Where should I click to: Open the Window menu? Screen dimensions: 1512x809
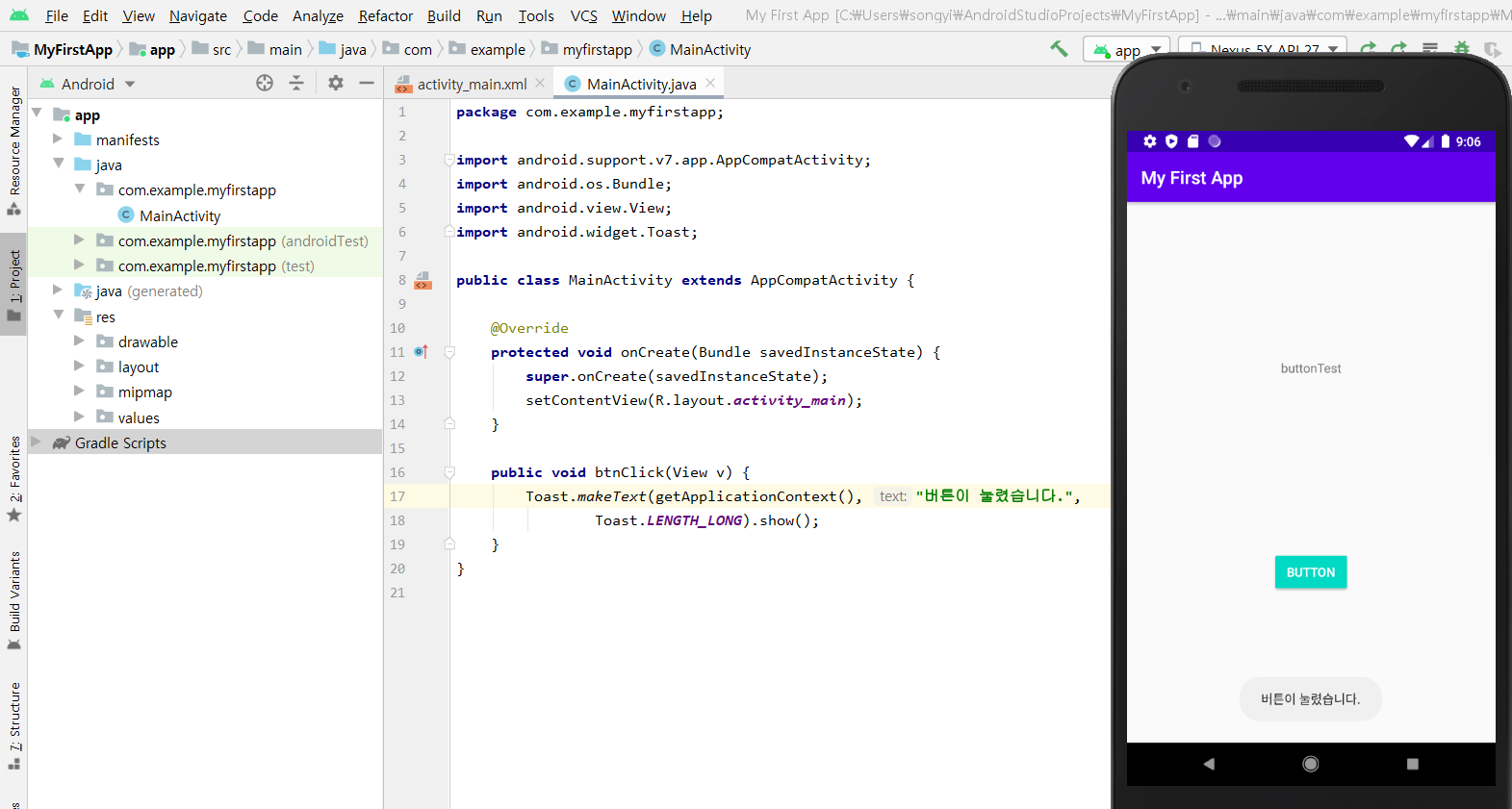coord(639,15)
